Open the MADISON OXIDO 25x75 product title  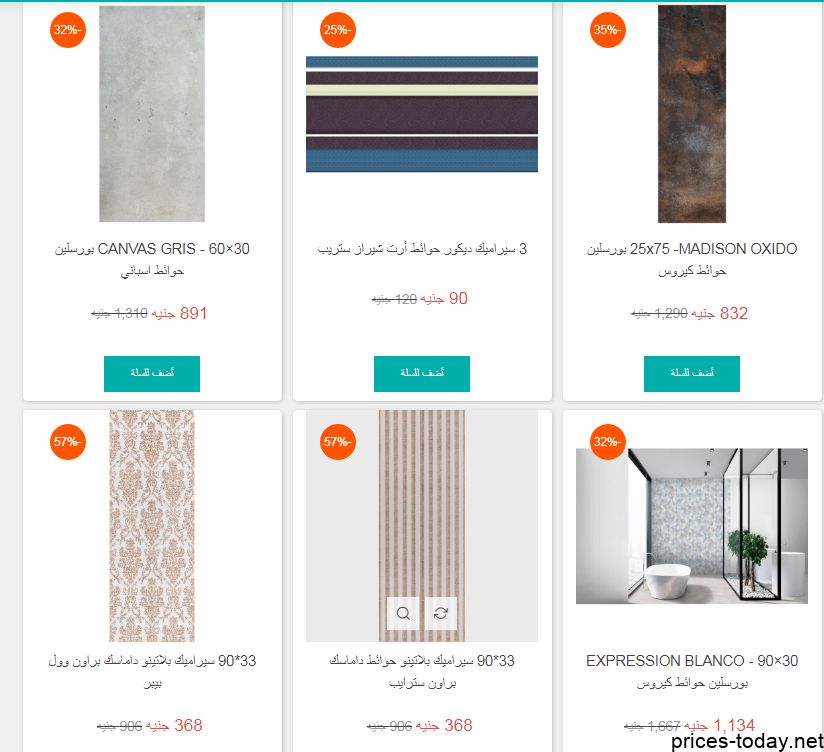[692, 259]
